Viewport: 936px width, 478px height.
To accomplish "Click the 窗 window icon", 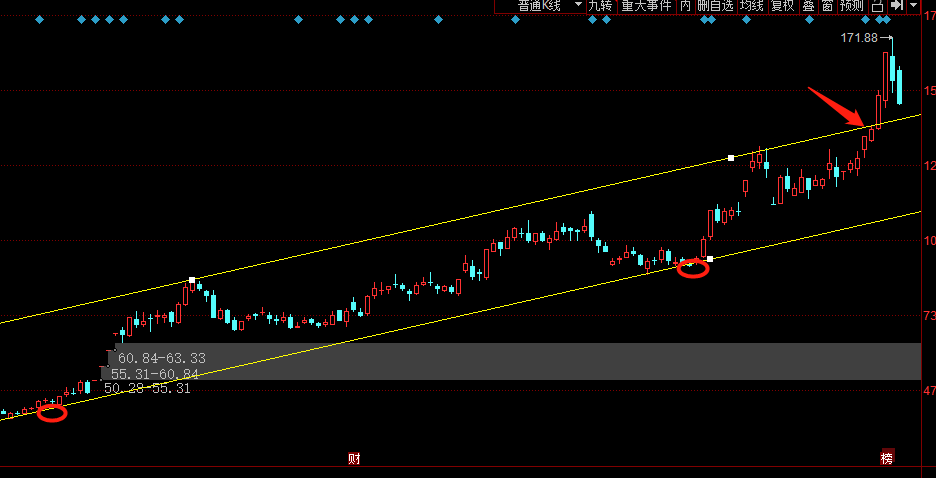I will pos(827,6).
